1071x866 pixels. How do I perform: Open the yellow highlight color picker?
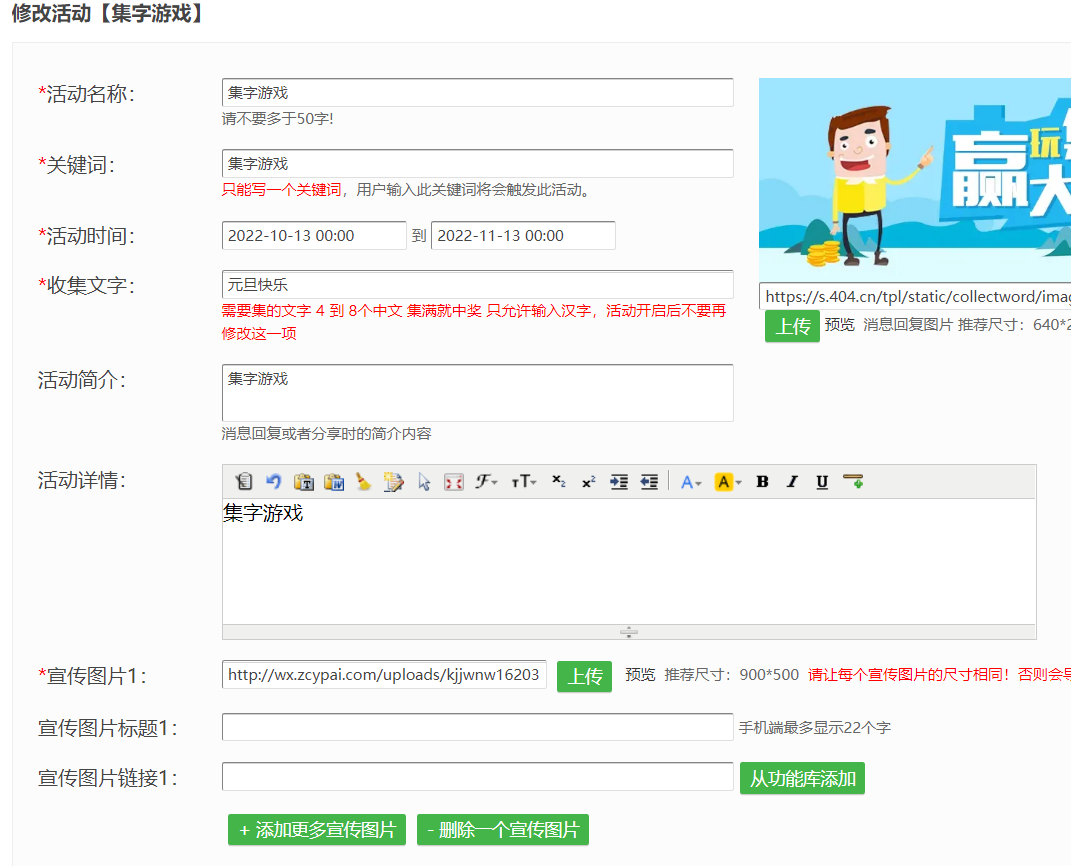(x=728, y=481)
